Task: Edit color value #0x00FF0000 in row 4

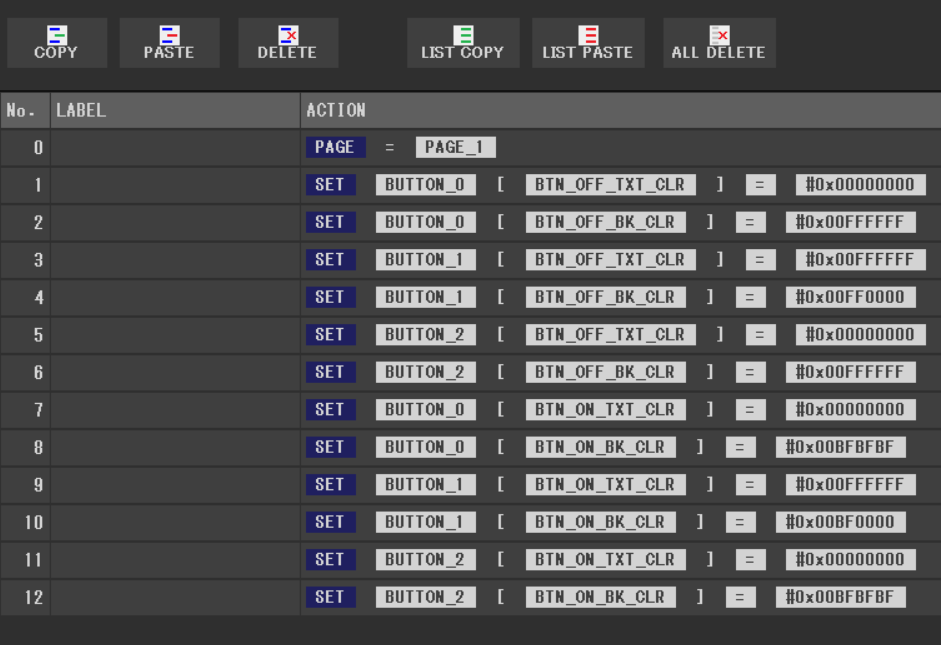Action: pos(850,297)
